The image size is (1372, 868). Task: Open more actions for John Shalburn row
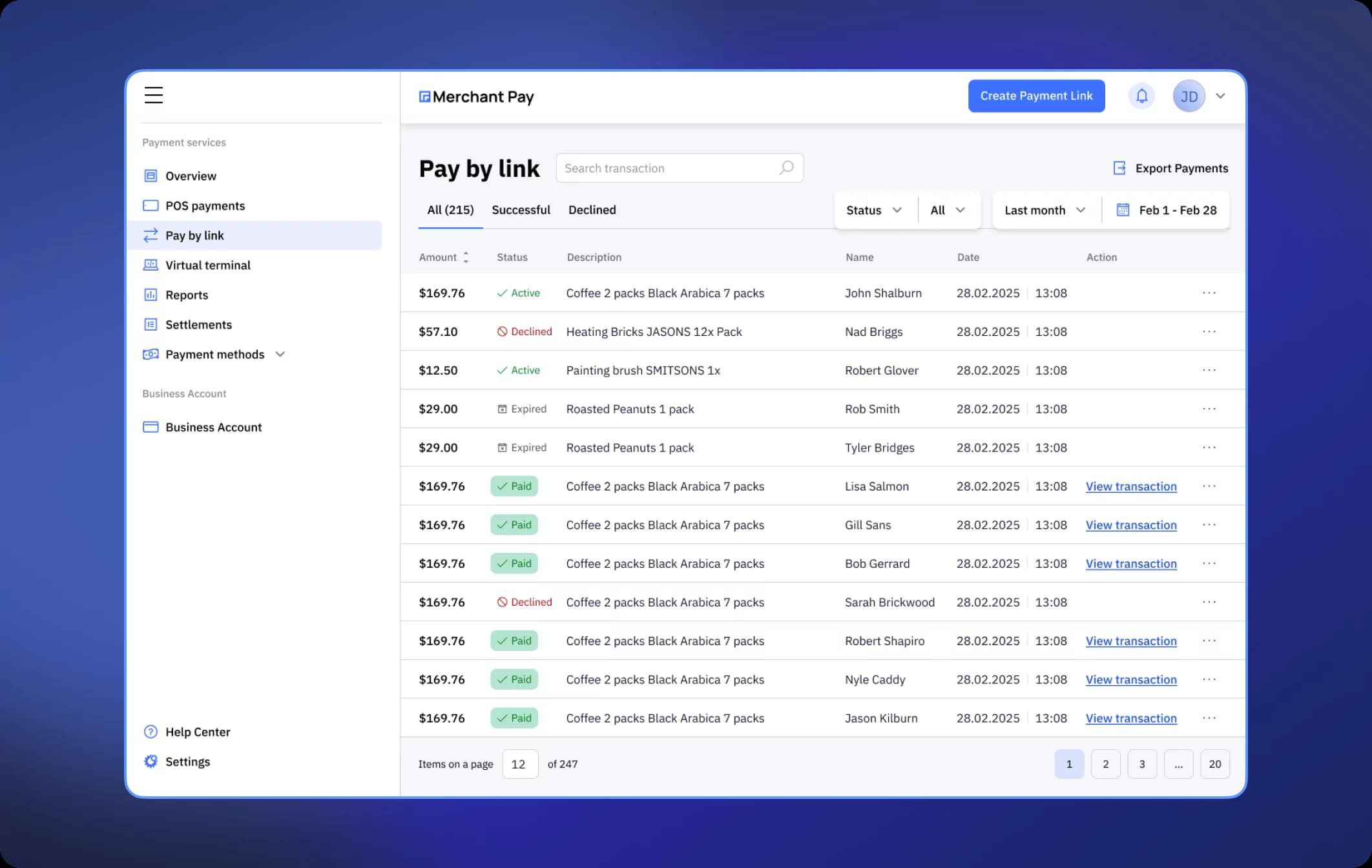[1209, 293]
